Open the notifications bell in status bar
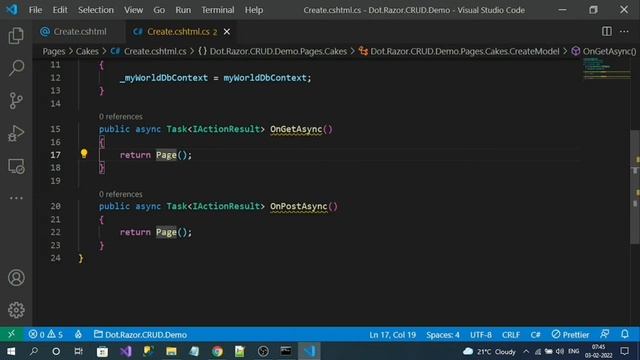640x360 pixels. click(624, 334)
